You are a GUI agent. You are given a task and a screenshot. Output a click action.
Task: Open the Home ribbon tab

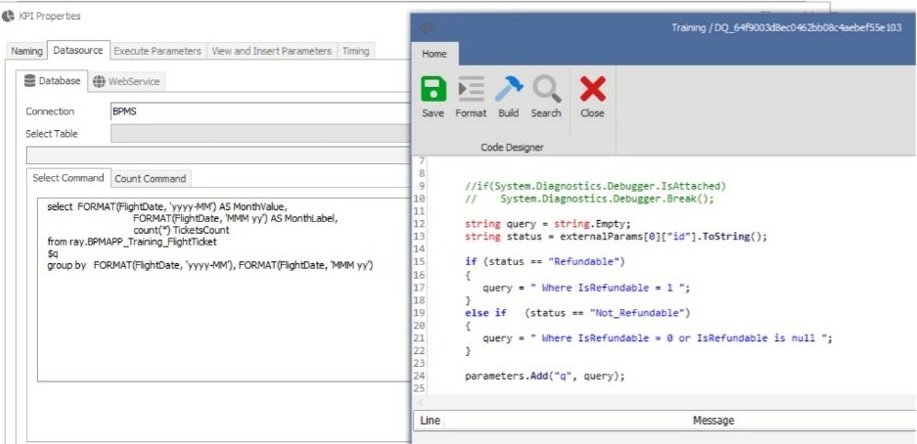tap(435, 54)
